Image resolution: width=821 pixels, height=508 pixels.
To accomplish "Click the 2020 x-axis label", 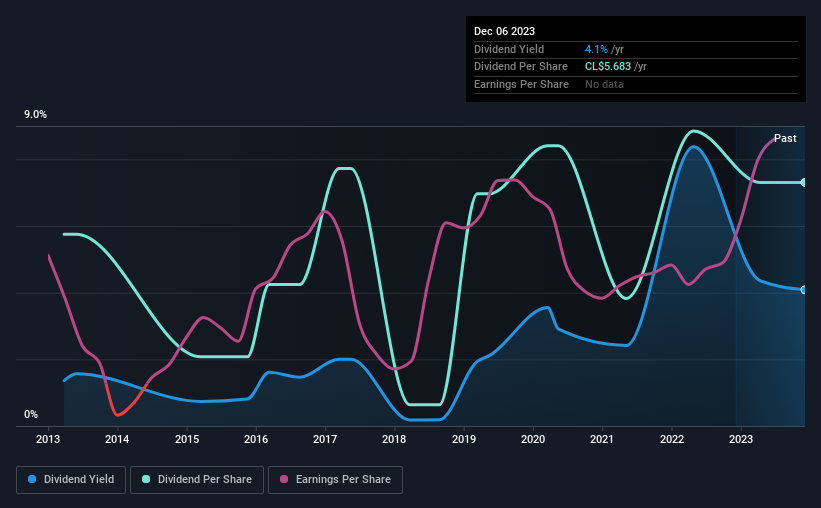I will click(x=533, y=439).
